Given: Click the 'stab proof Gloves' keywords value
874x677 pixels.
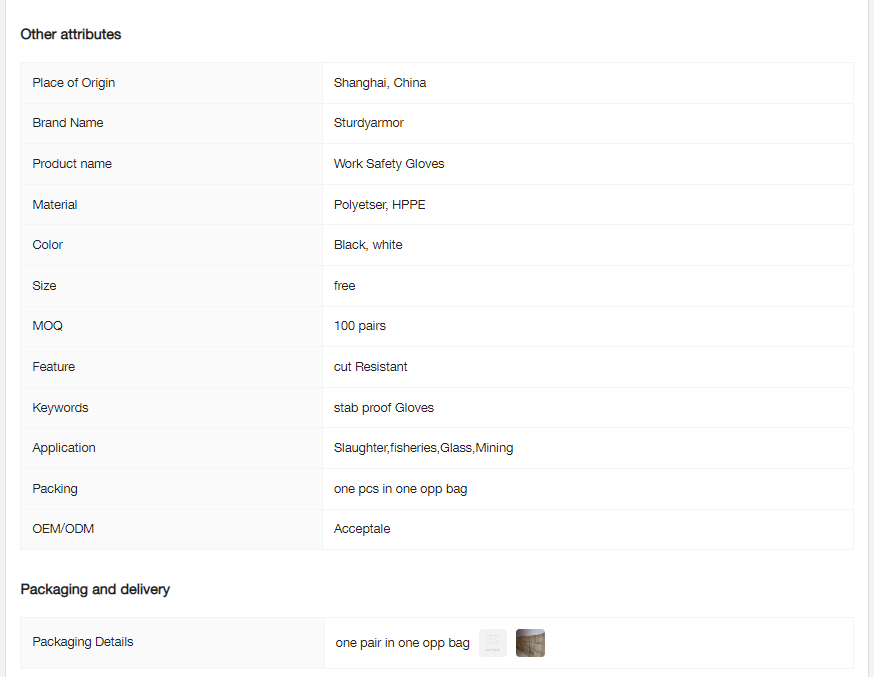Looking at the screenshot, I should click(384, 408).
